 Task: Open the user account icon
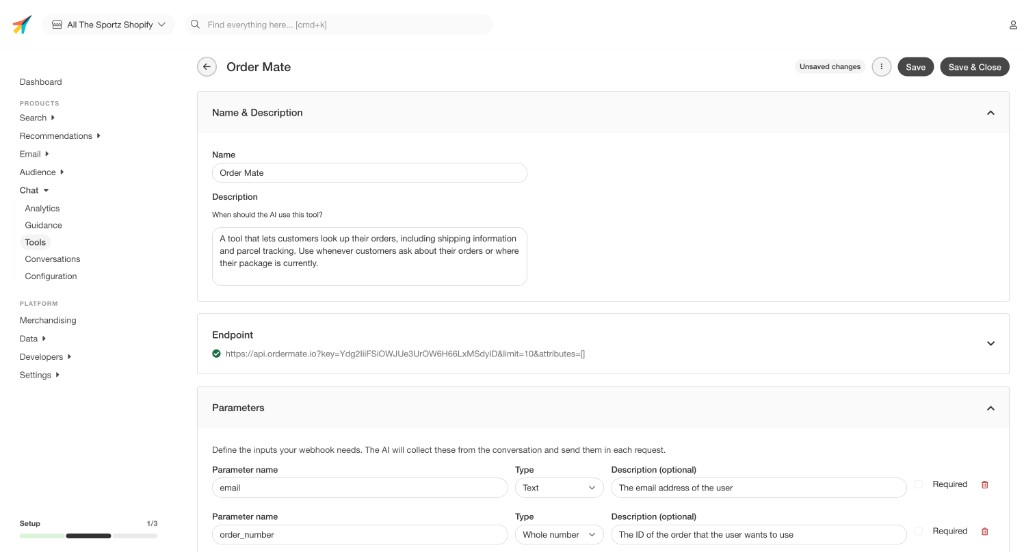(x=1013, y=25)
